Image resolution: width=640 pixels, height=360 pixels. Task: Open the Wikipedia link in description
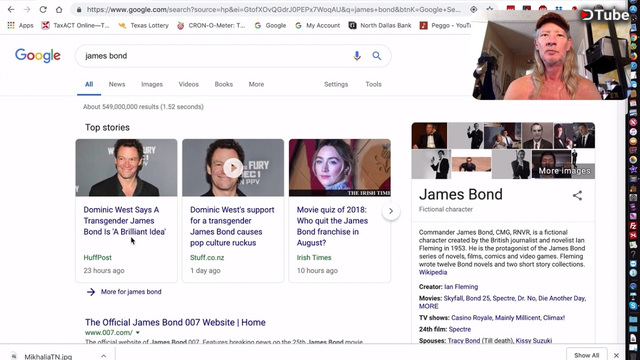pos(433,272)
